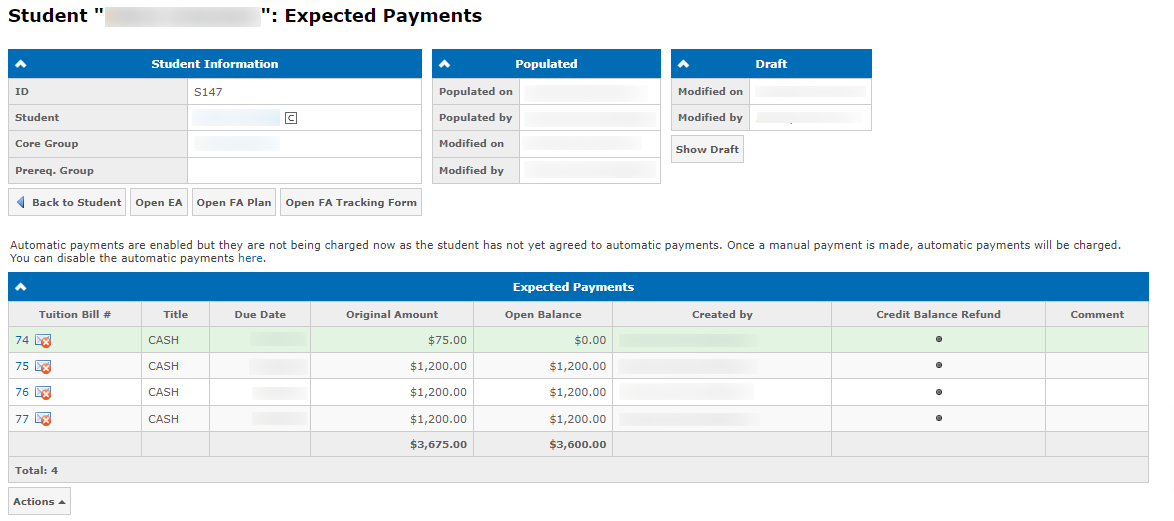This screenshot has width=1174, height=521.
Task: Click the Open Balance column header
Action: [x=543, y=314]
